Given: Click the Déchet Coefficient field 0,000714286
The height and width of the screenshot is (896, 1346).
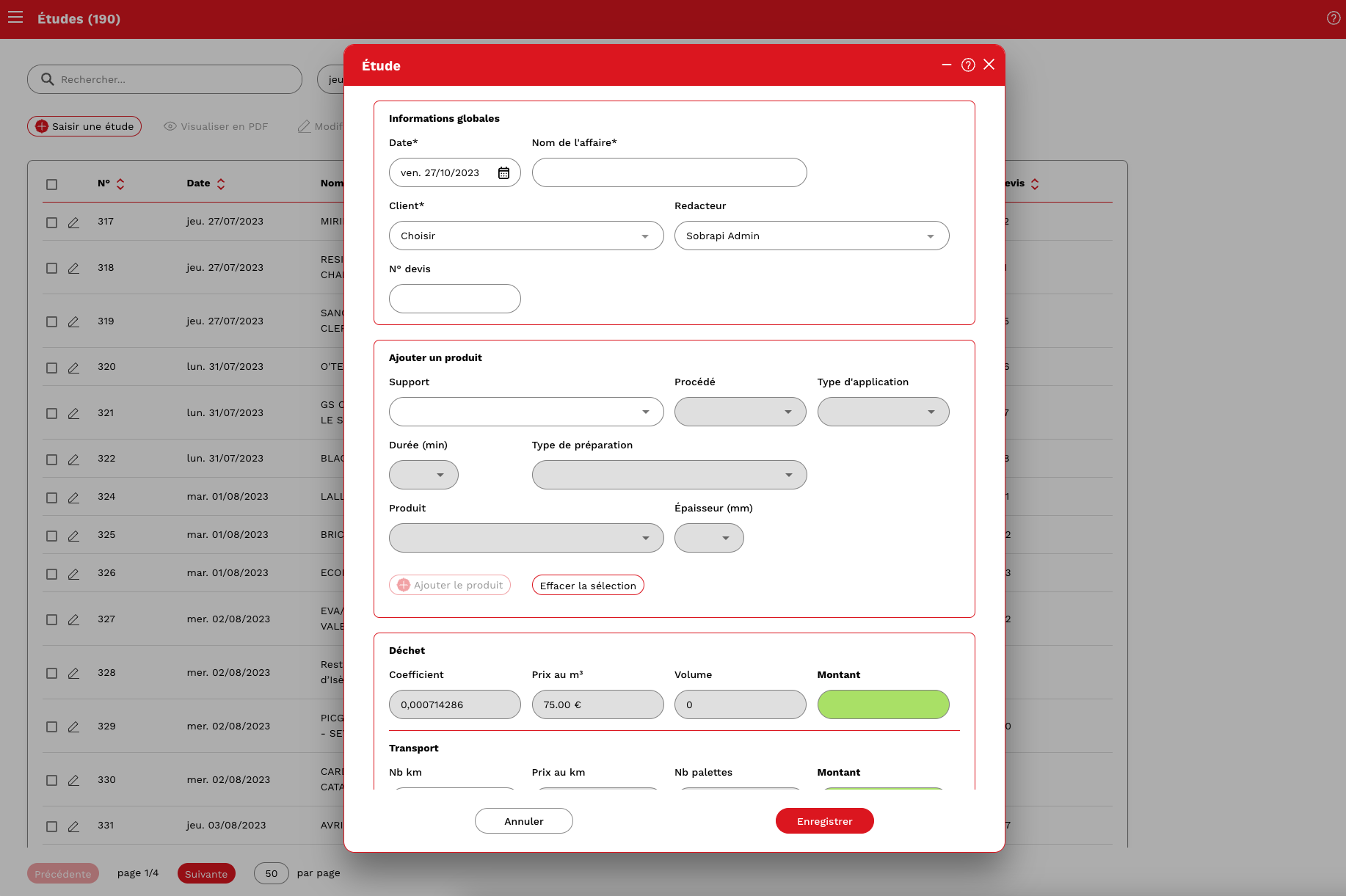Looking at the screenshot, I should (455, 704).
